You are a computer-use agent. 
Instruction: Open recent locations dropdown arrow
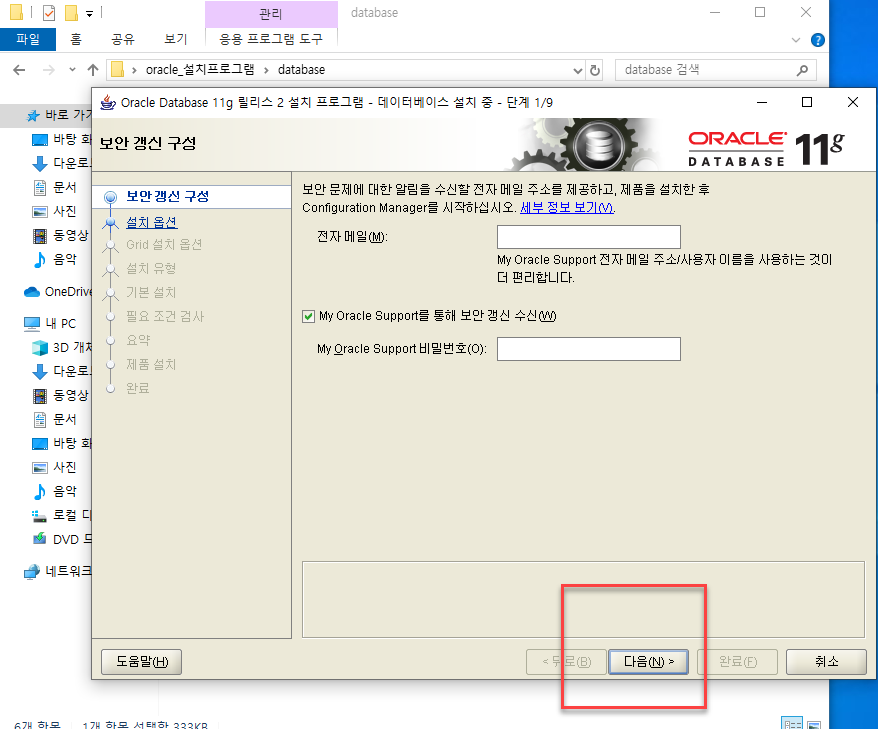pyautogui.click(x=72, y=70)
